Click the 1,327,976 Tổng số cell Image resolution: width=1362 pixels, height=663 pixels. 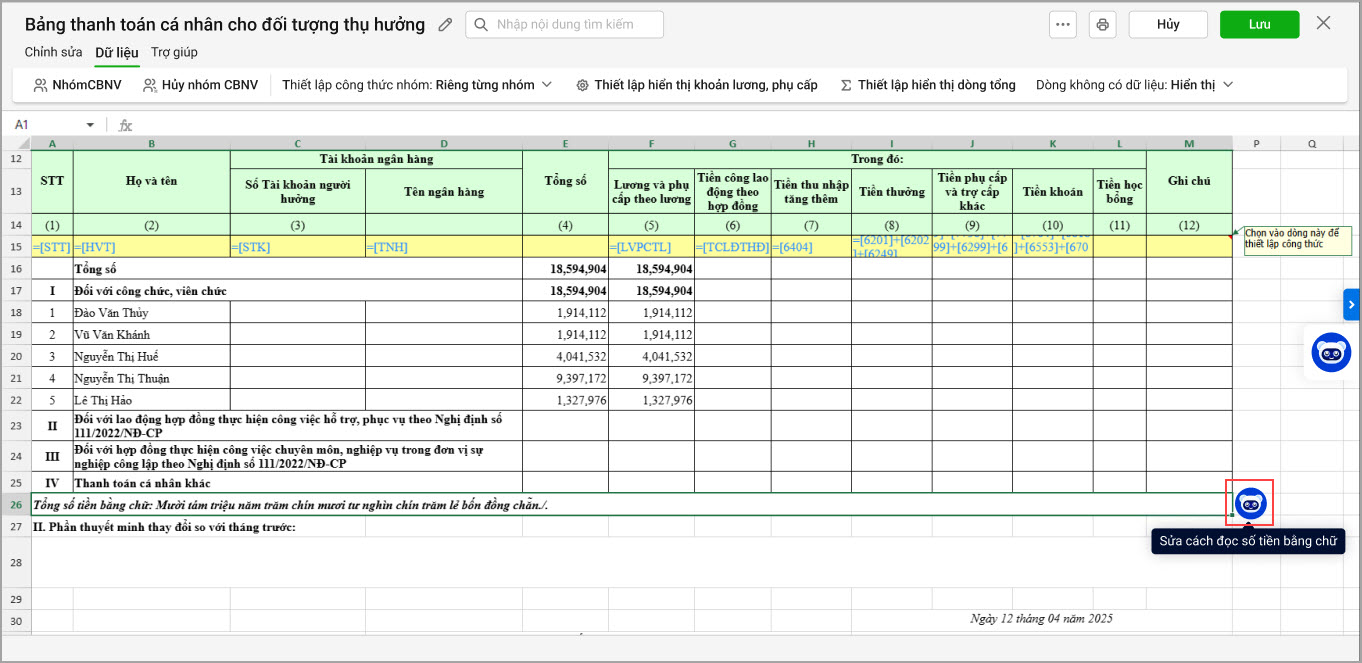565,401
